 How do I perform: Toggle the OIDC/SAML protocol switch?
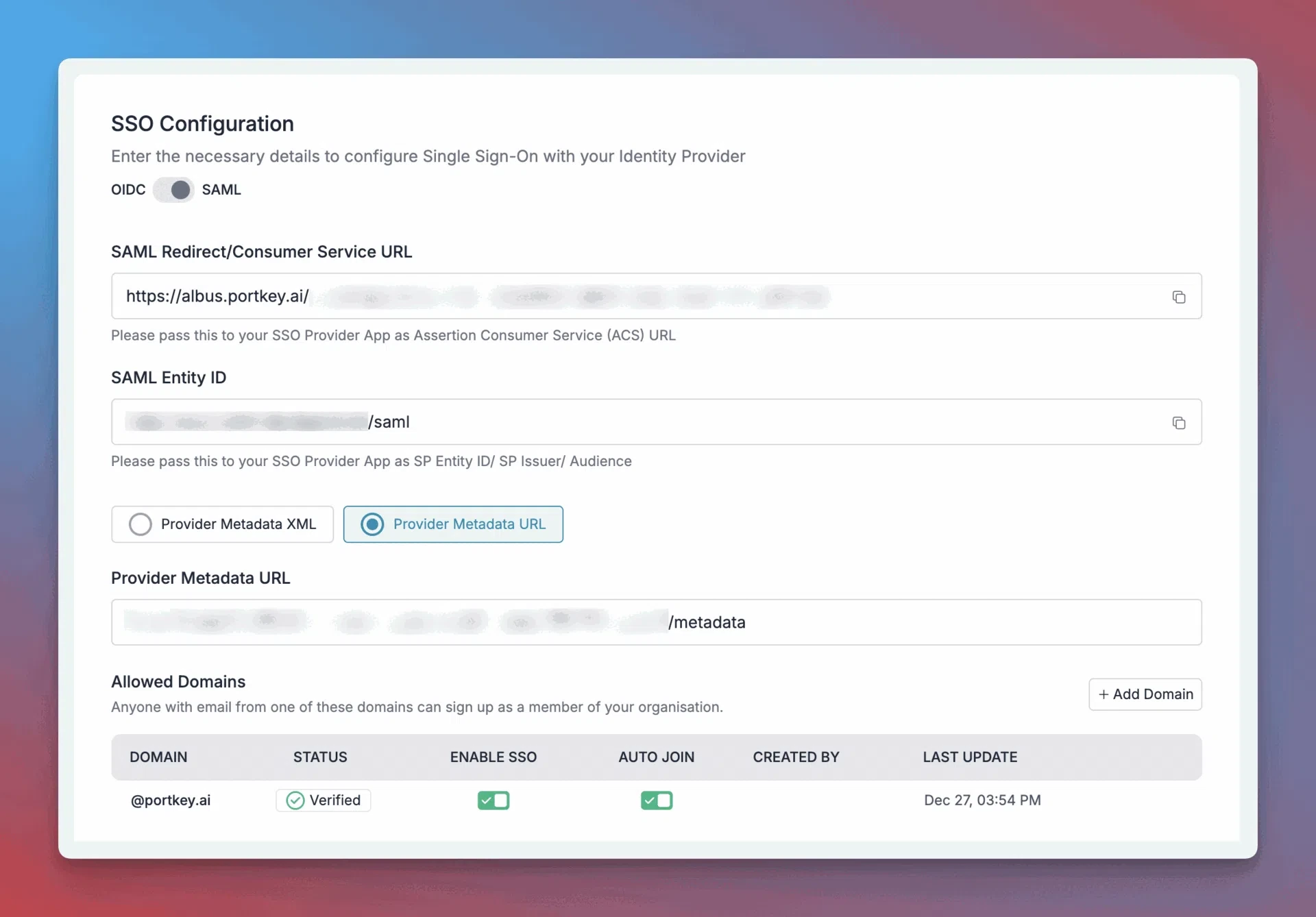point(174,190)
